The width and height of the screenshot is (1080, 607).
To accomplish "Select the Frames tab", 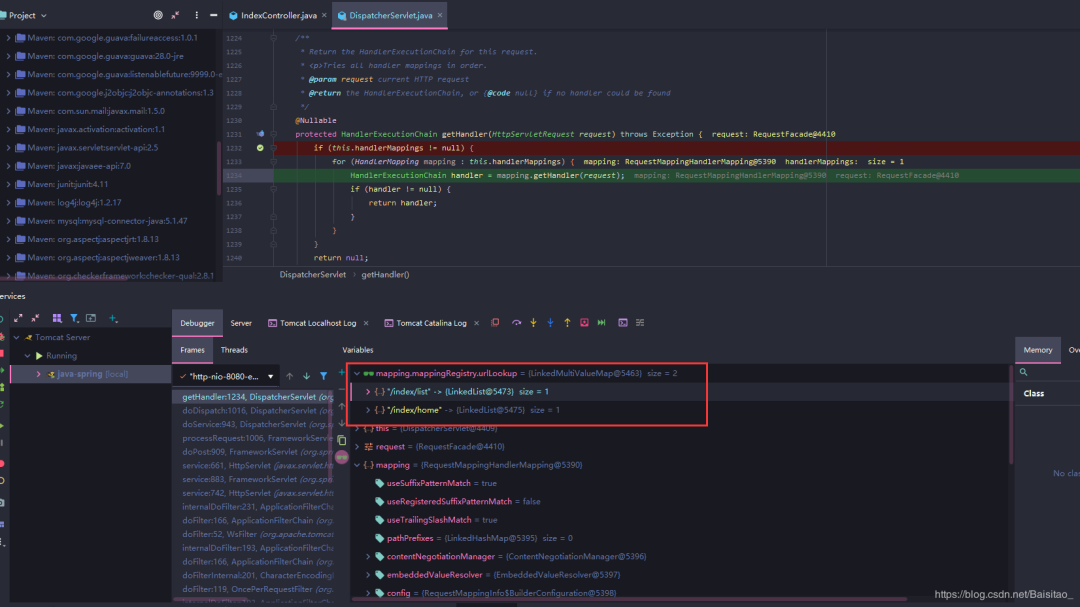I will [192, 350].
